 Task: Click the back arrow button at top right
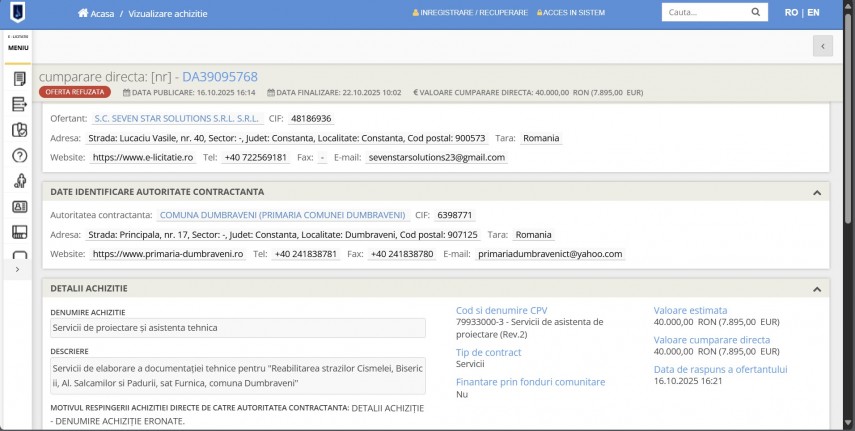click(822, 46)
